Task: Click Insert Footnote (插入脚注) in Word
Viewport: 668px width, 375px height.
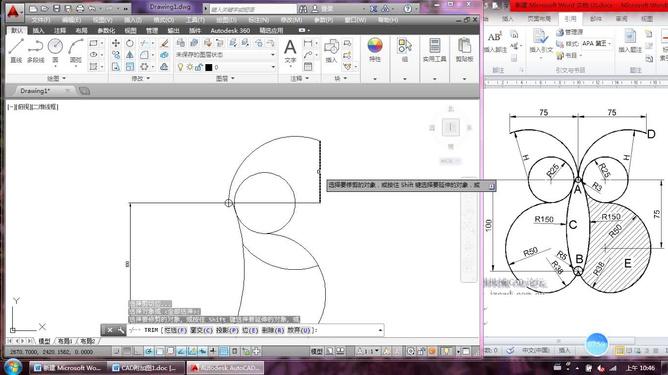Action: (495, 43)
